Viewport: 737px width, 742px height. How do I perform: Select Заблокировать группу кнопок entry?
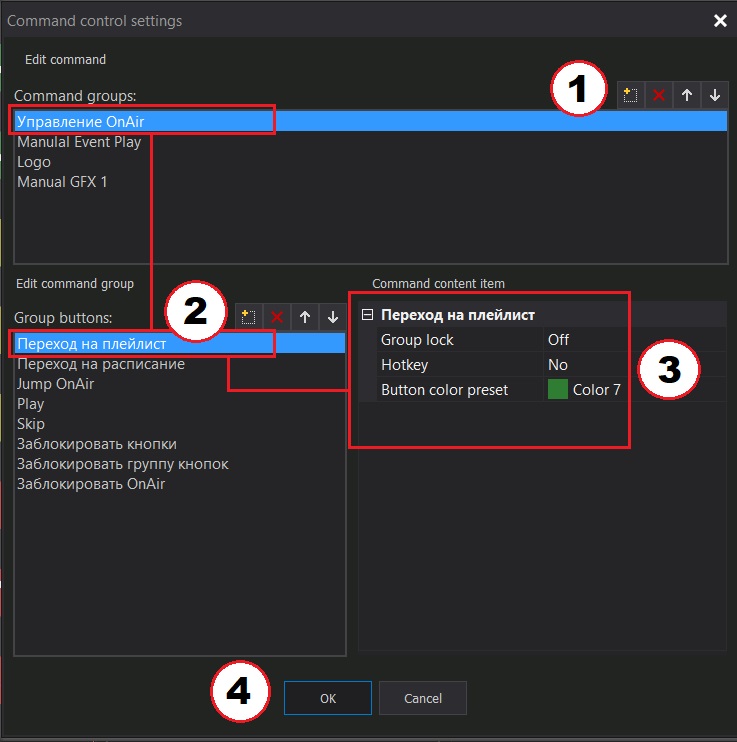tap(180, 464)
